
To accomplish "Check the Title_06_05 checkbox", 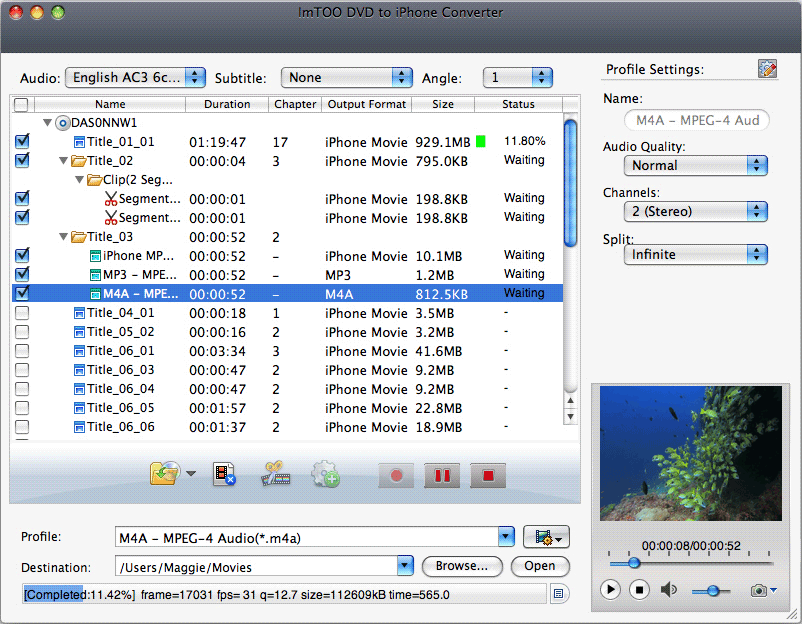I will [x=22, y=408].
